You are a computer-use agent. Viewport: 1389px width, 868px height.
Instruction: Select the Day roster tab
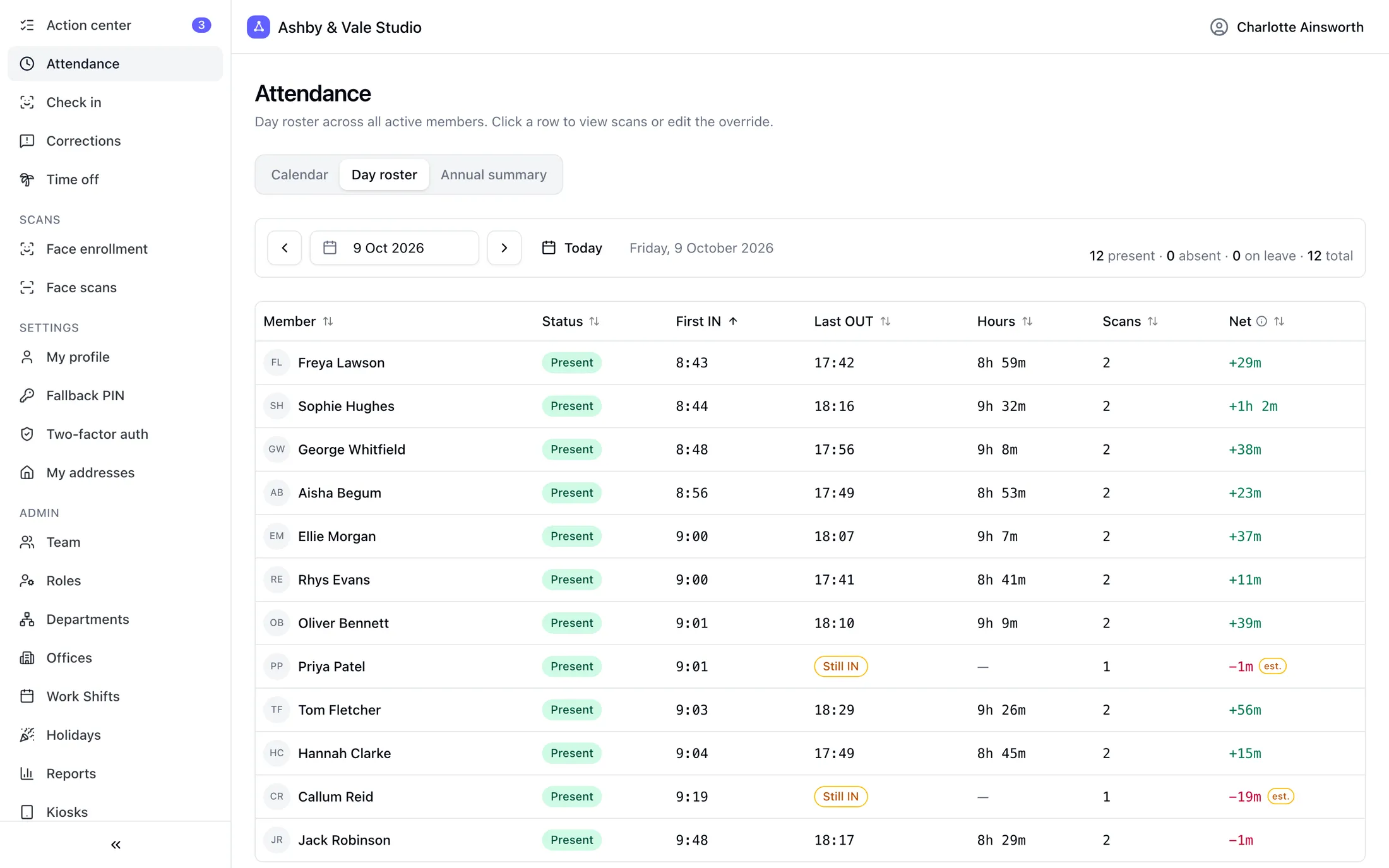(384, 174)
